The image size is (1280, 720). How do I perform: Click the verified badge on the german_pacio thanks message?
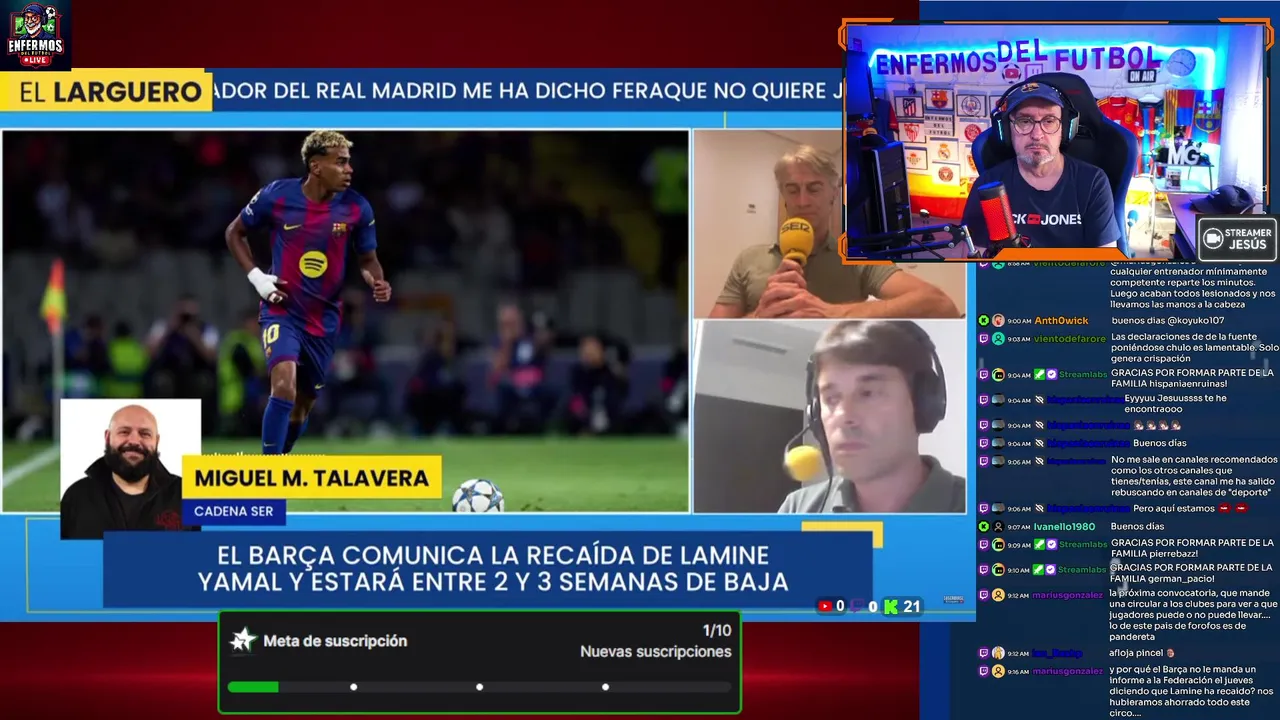(1051, 569)
